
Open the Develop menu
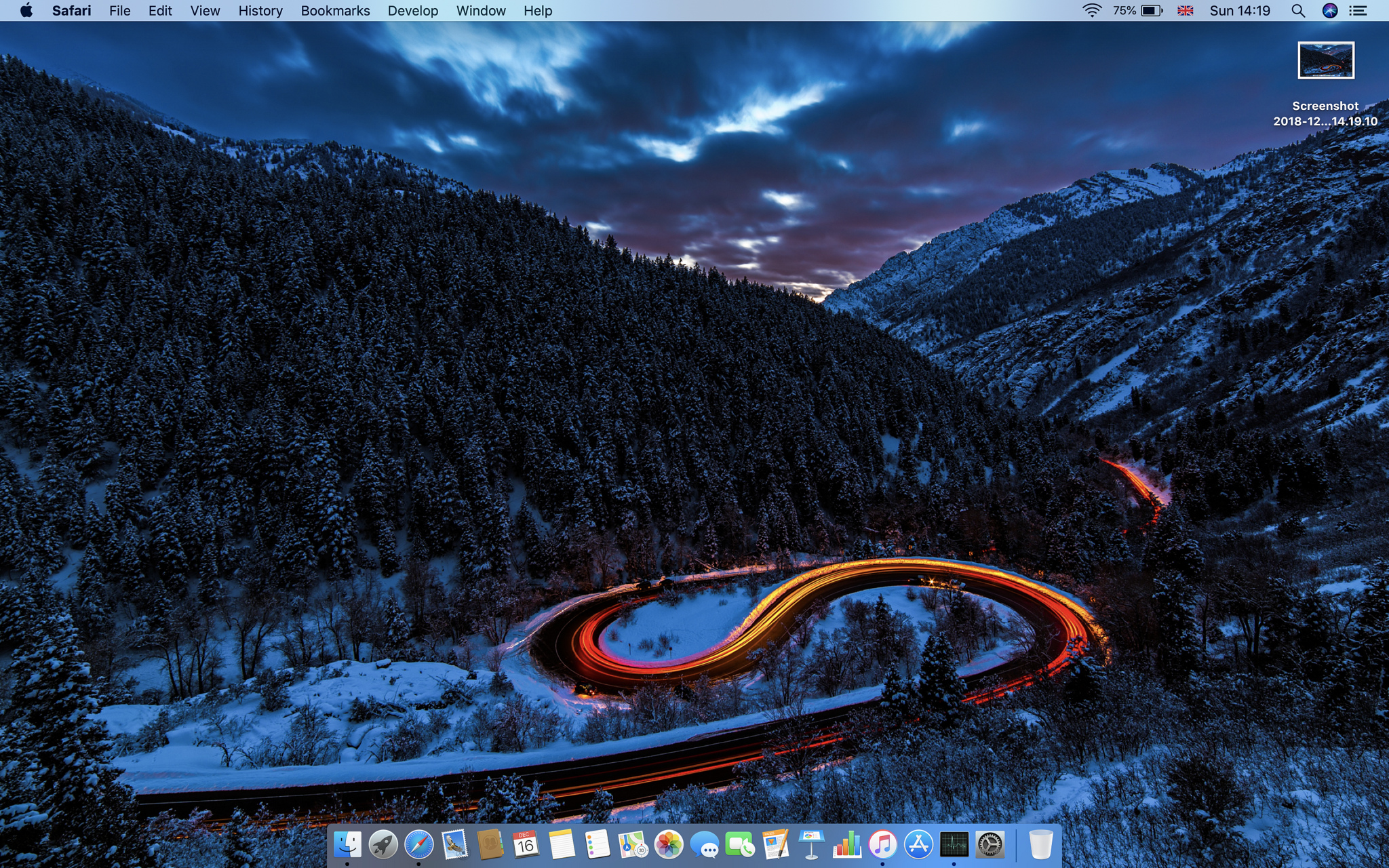tap(412, 11)
